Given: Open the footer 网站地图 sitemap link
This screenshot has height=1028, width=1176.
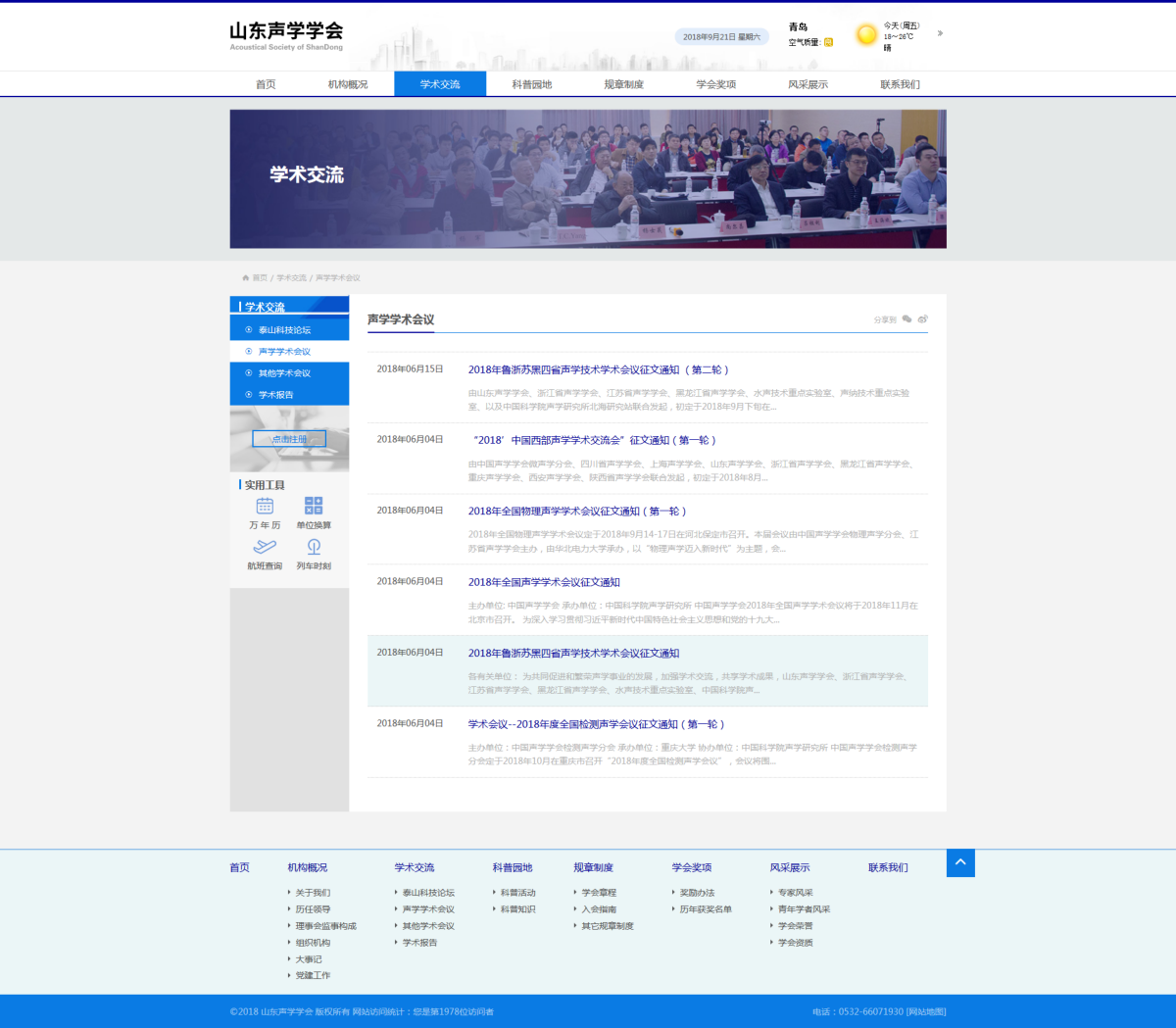Looking at the screenshot, I should (926, 1011).
